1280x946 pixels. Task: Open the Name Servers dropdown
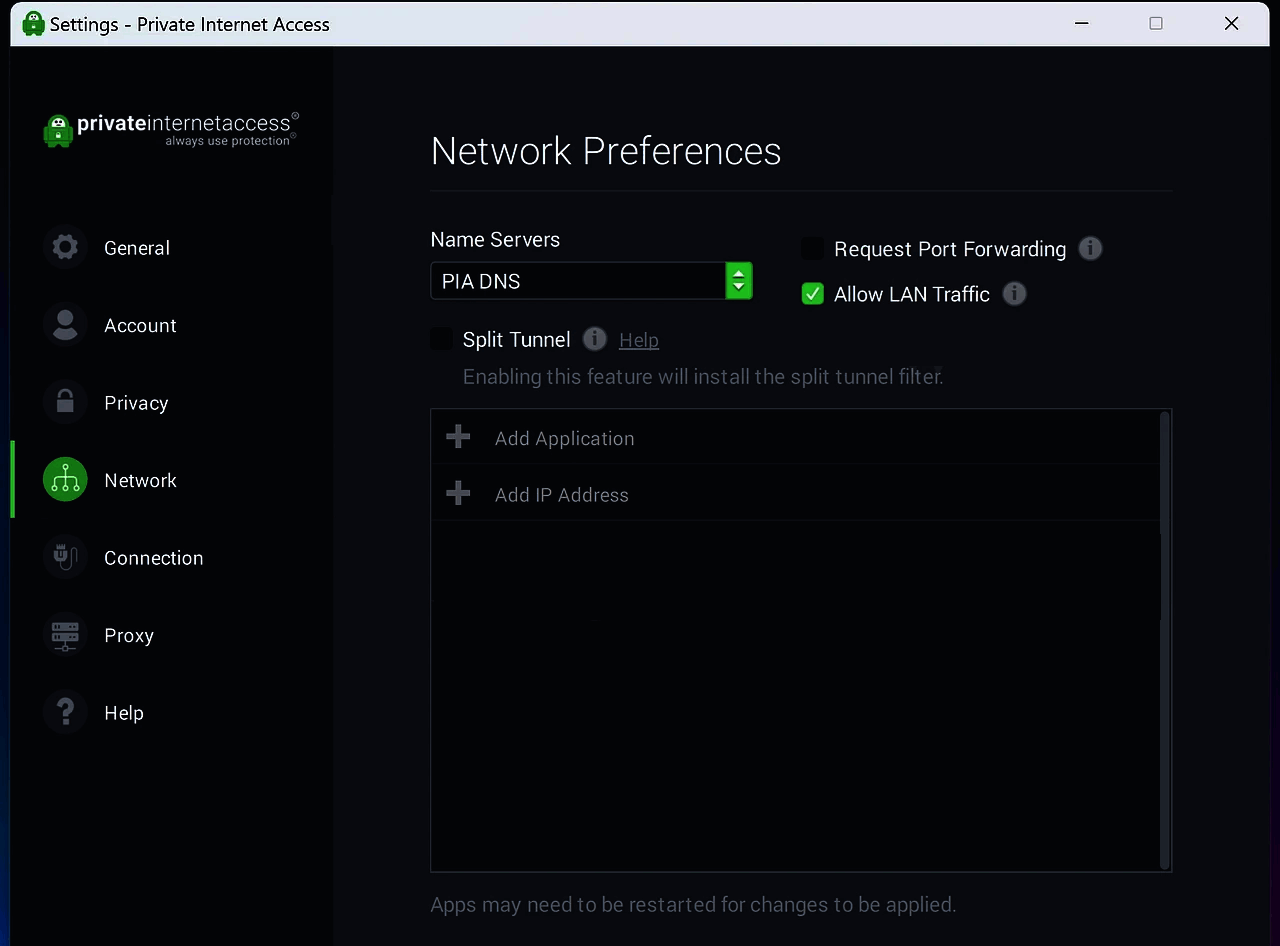pyautogui.click(x=578, y=281)
